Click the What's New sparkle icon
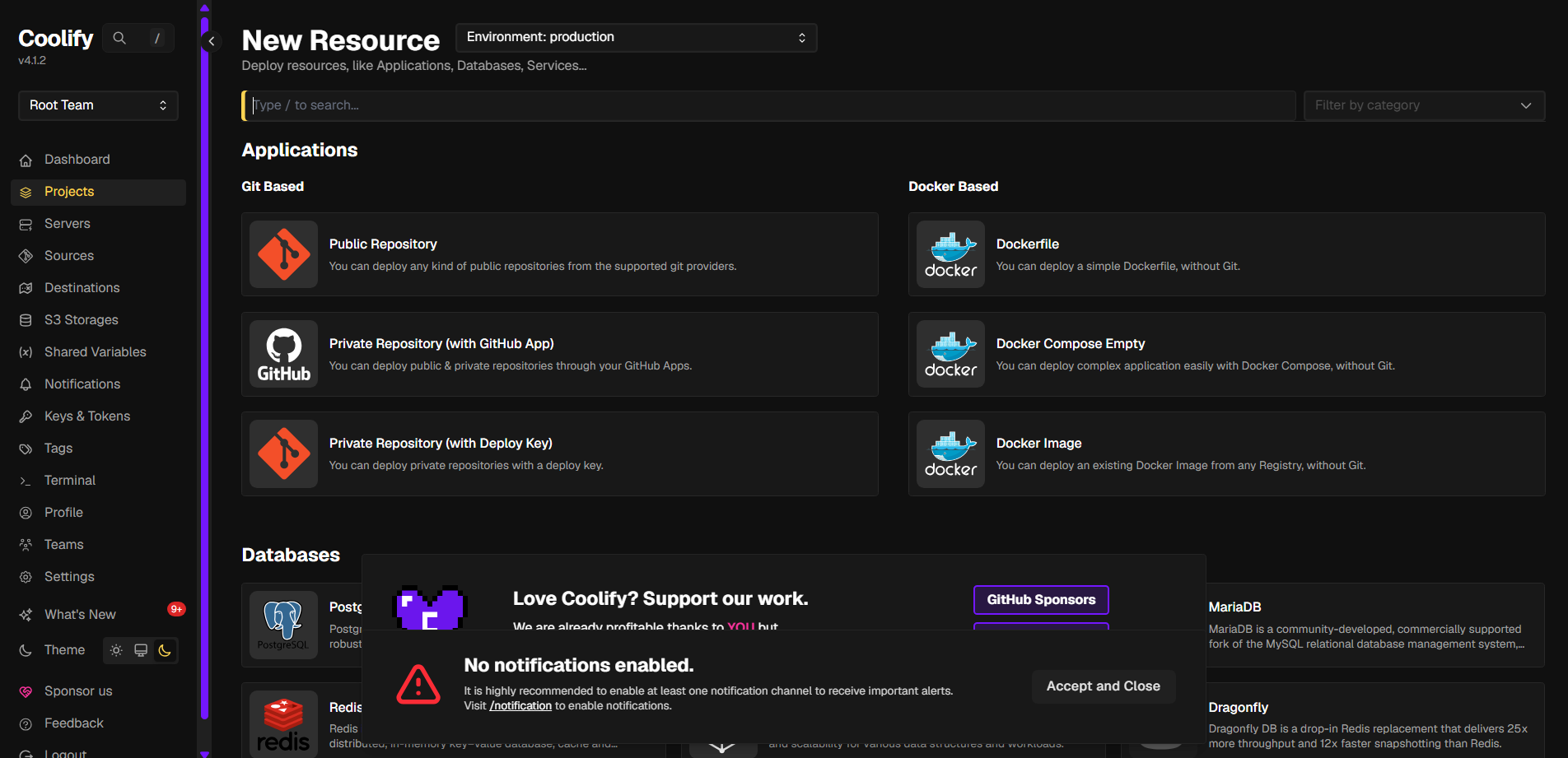 (x=26, y=615)
